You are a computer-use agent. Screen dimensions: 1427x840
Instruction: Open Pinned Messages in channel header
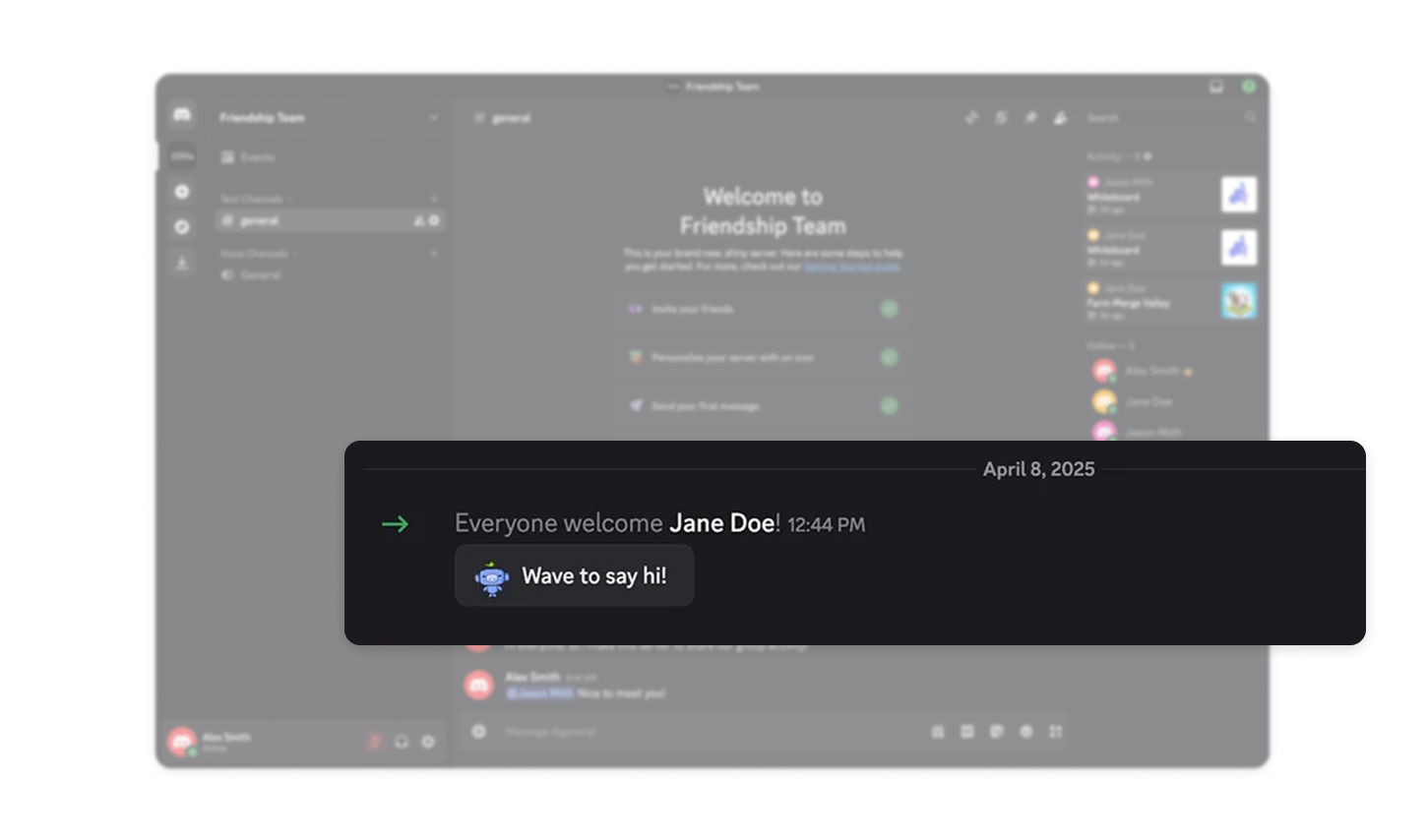click(x=1030, y=118)
